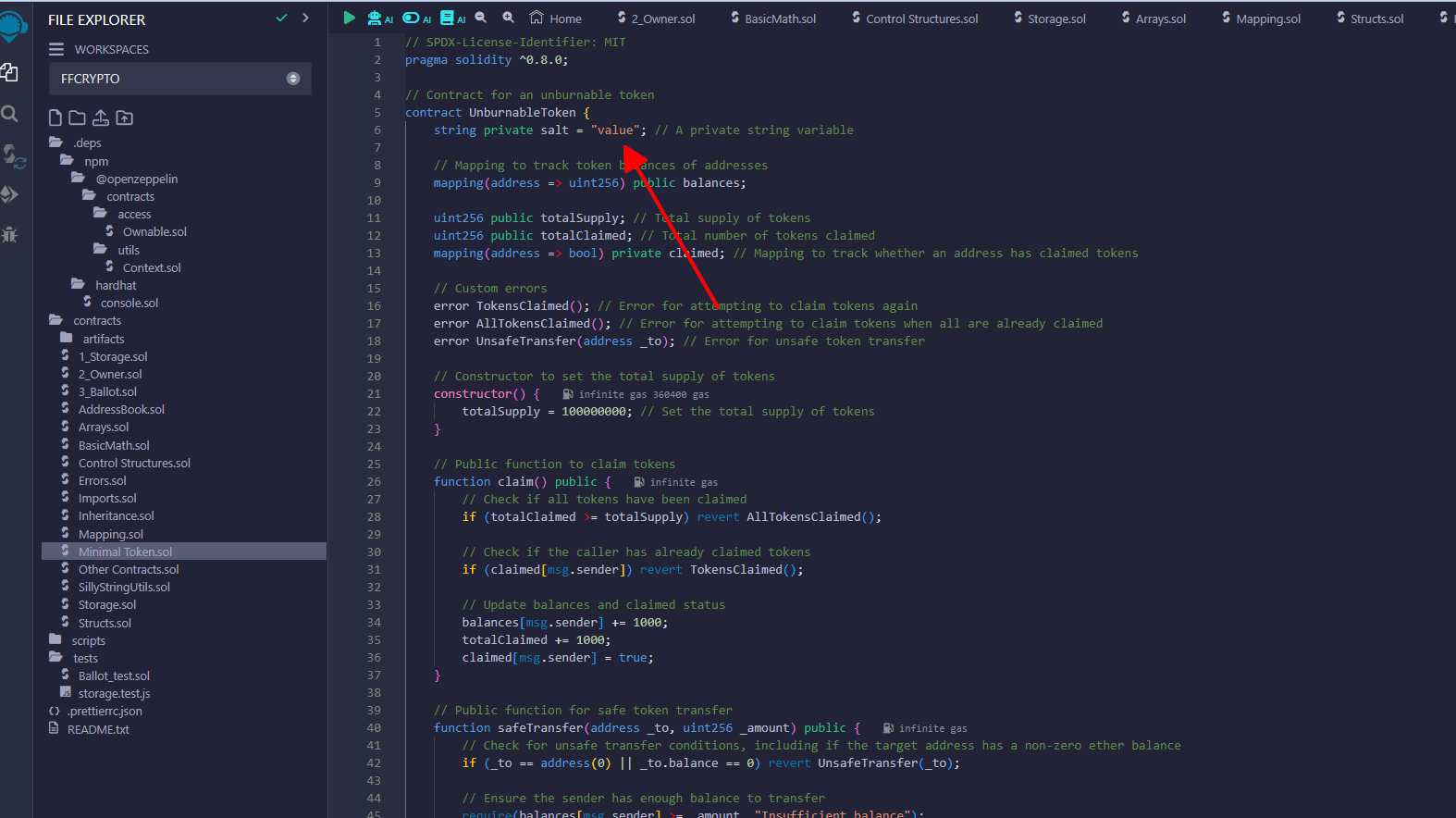Click the green checkmark in File Explorer header
Image resolution: width=1456 pixels, height=818 pixels.
pos(281,18)
